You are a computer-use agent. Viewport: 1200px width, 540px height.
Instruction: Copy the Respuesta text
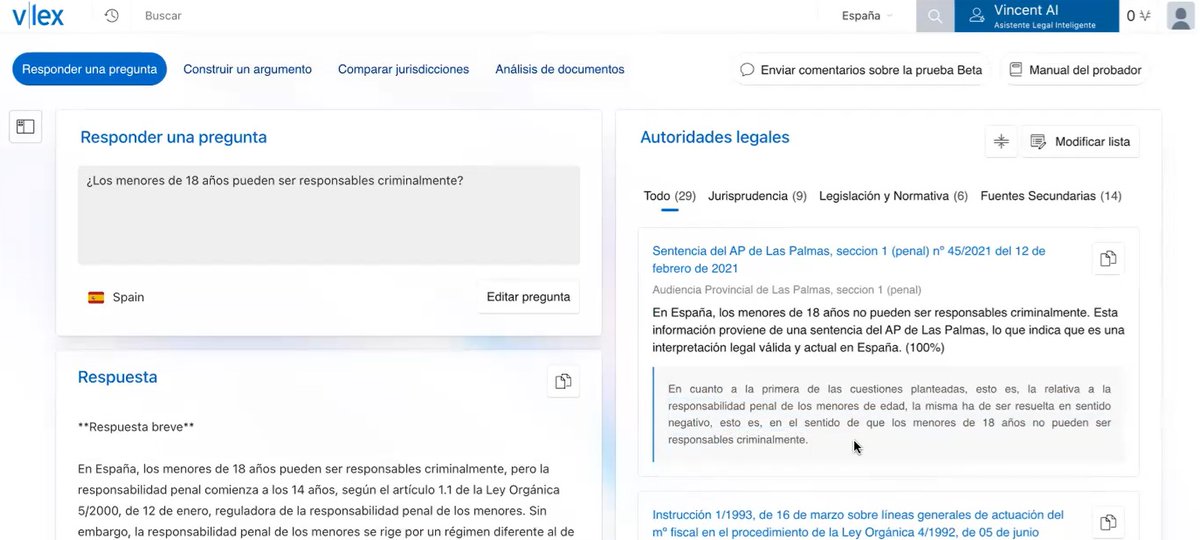coord(564,381)
